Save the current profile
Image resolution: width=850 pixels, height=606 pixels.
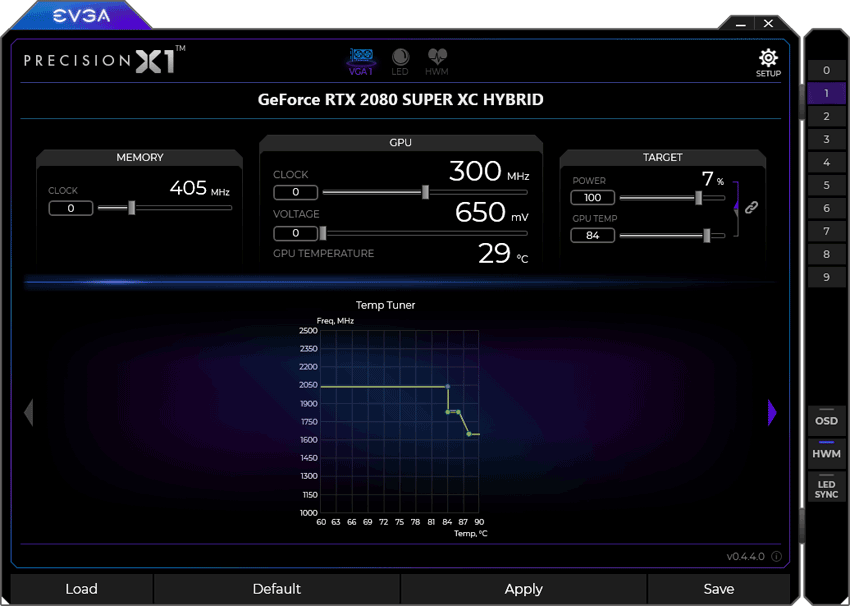[x=719, y=589]
